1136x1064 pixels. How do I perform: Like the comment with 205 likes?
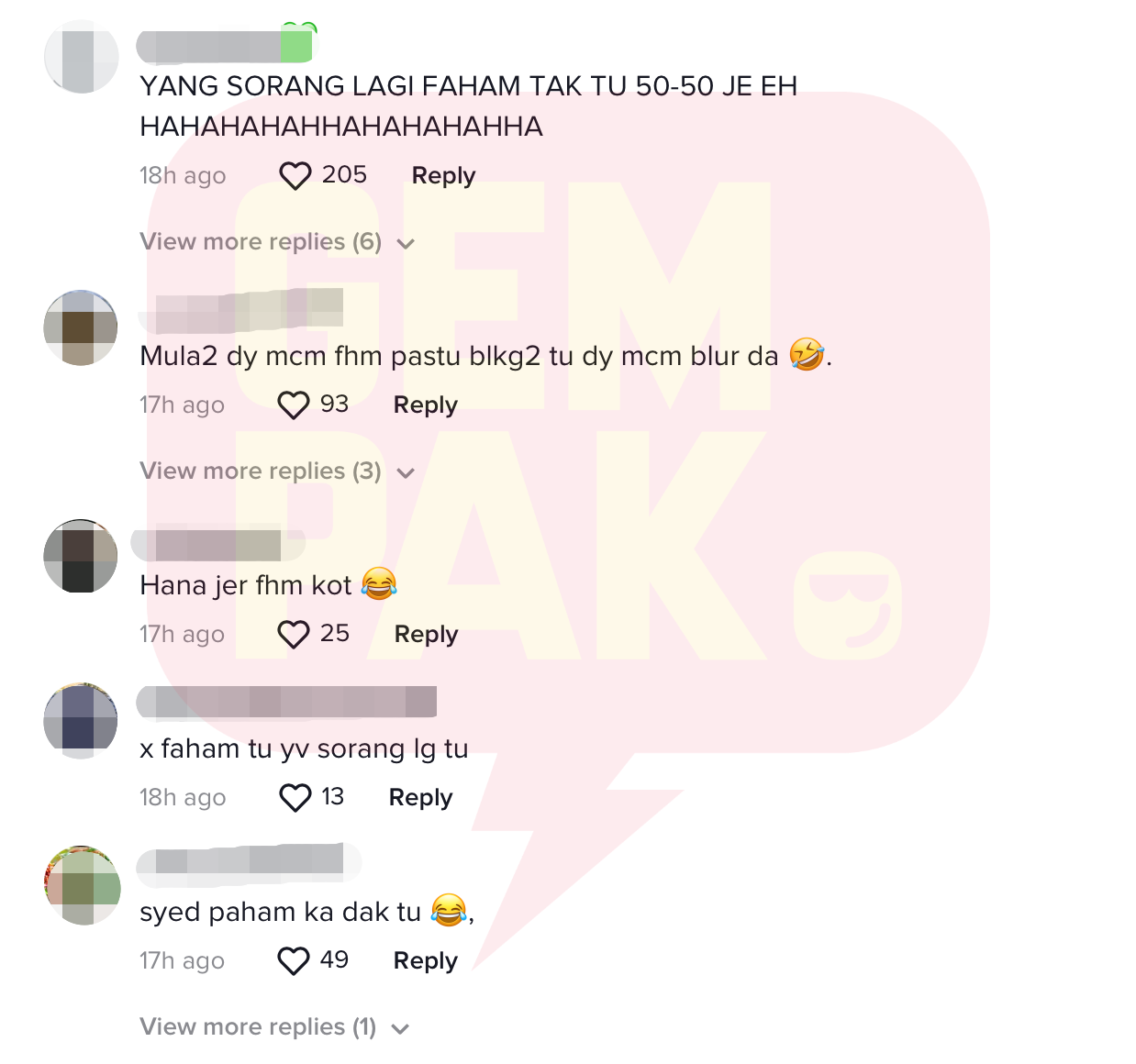(x=295, y=175)
